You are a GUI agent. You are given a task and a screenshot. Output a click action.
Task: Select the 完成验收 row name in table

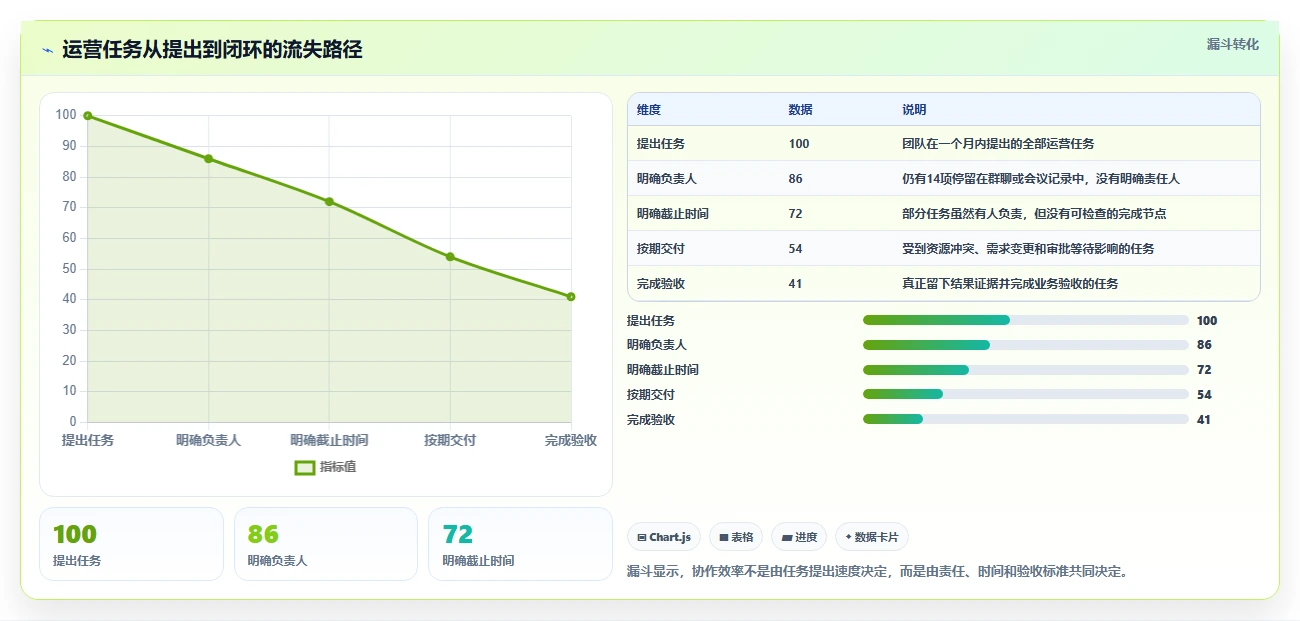coord(661,284)
